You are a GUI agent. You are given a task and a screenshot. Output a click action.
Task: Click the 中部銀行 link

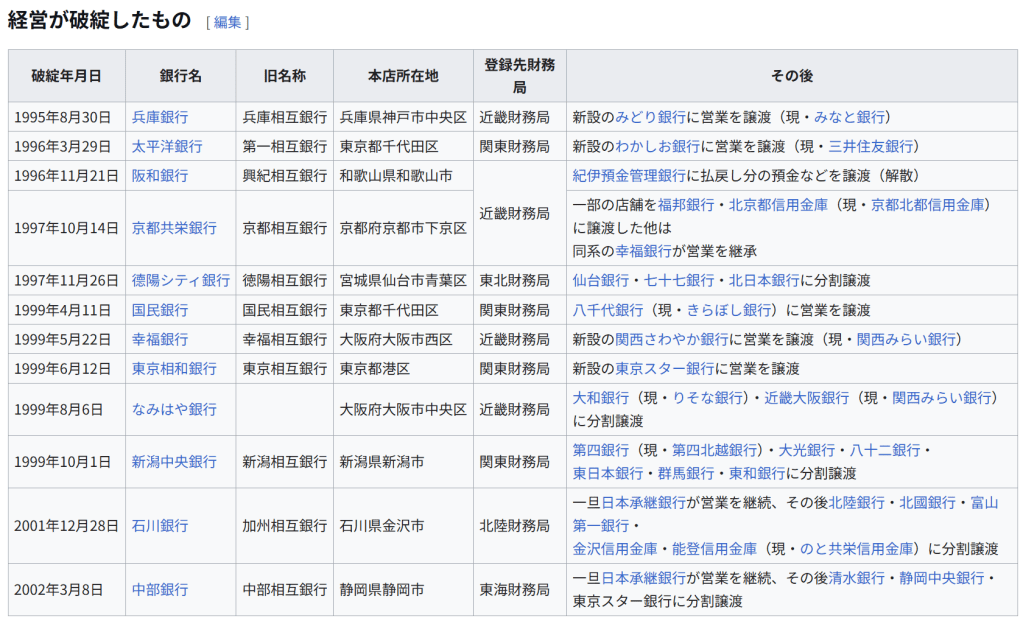click(x=159, y=589)
